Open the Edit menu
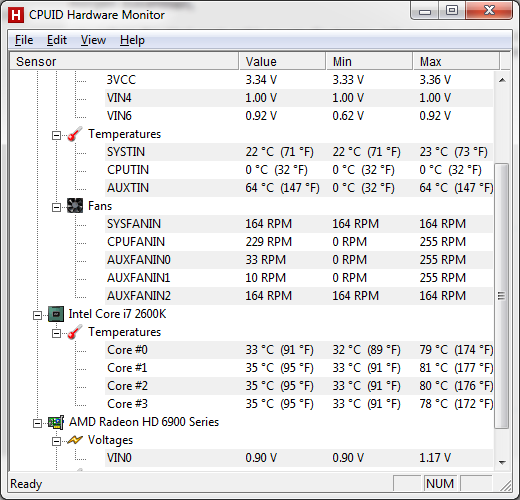The image size is (520, 500). (57, 40)
